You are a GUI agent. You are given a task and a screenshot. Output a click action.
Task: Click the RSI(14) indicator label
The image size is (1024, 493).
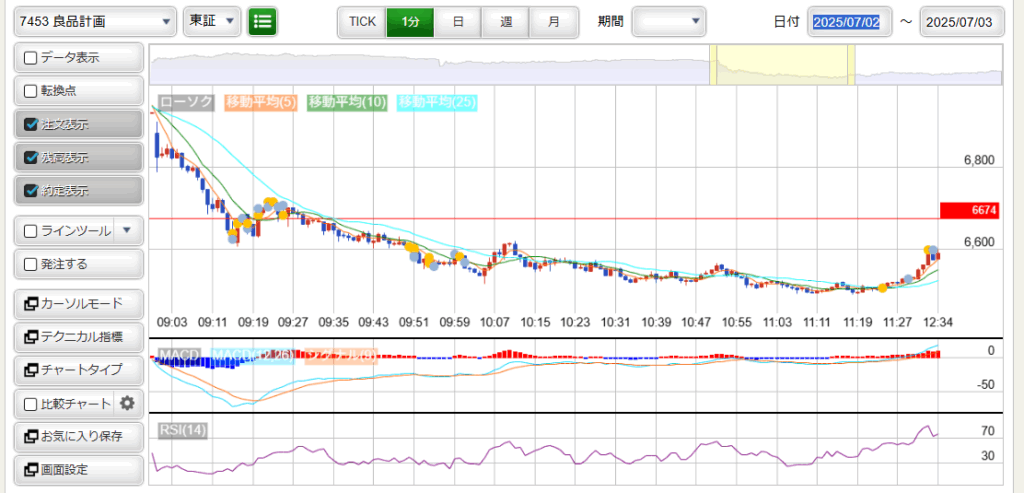tap(182, 430)
